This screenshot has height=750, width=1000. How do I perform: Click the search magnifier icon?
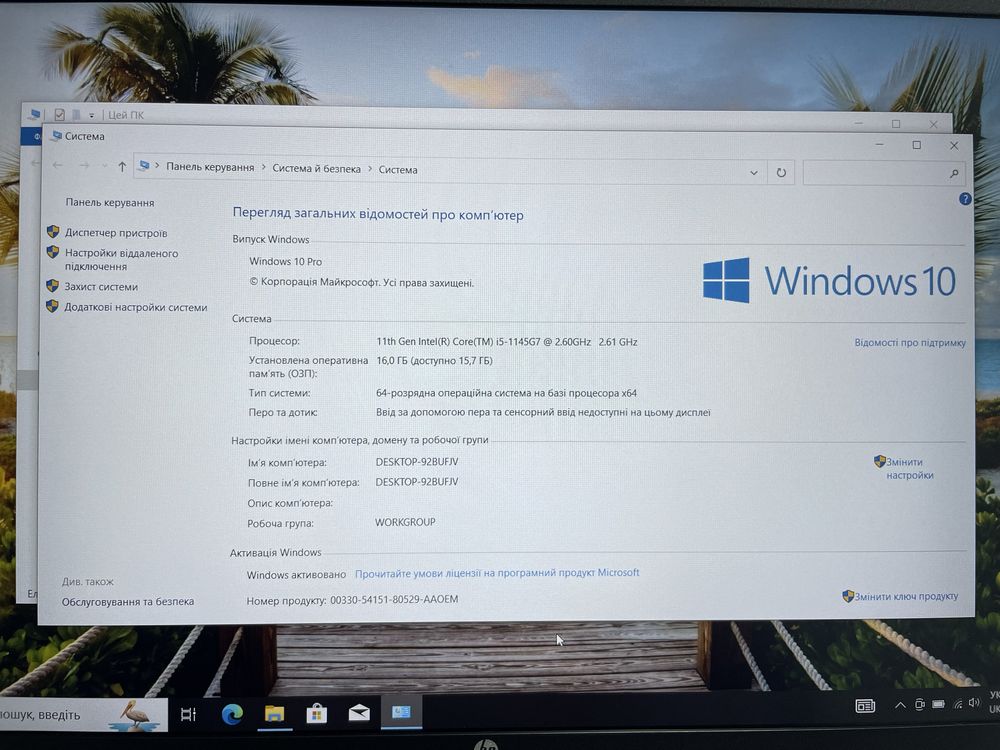[x=953, y=173]
